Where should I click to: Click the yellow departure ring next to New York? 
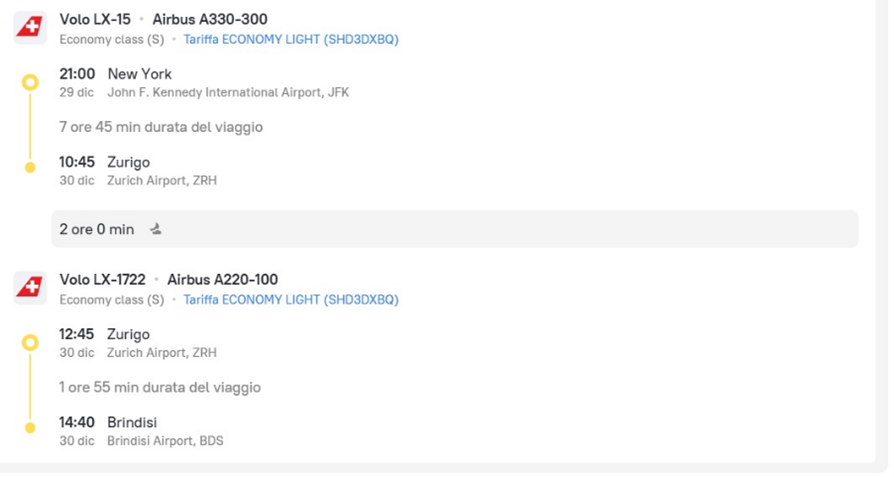coord(30,82)
